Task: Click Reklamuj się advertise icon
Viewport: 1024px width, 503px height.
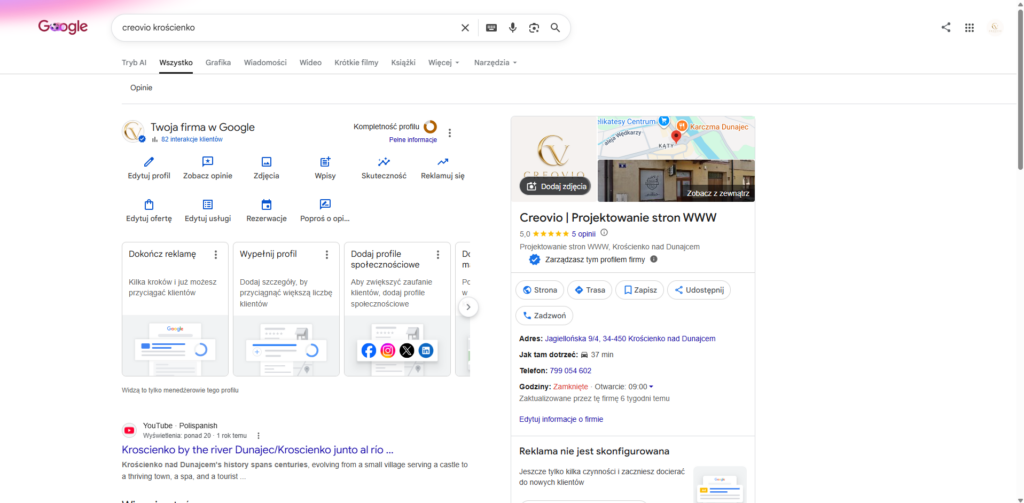Action: 443,161
